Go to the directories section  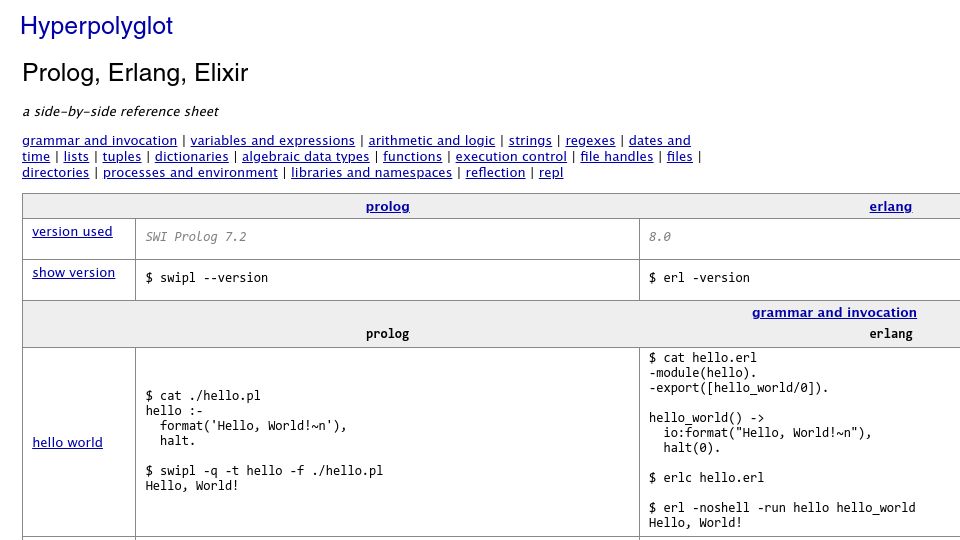pos(56,173)
